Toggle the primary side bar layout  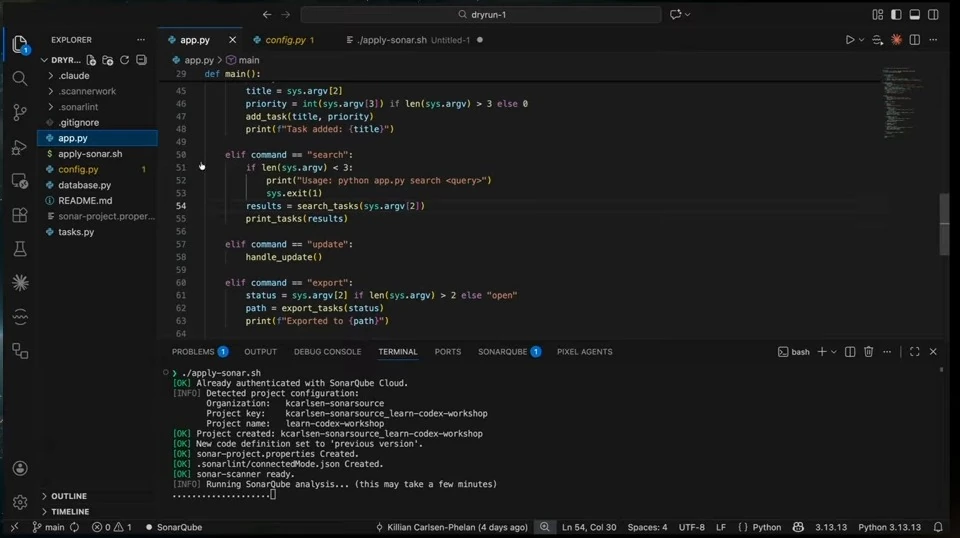click(896, 14)
